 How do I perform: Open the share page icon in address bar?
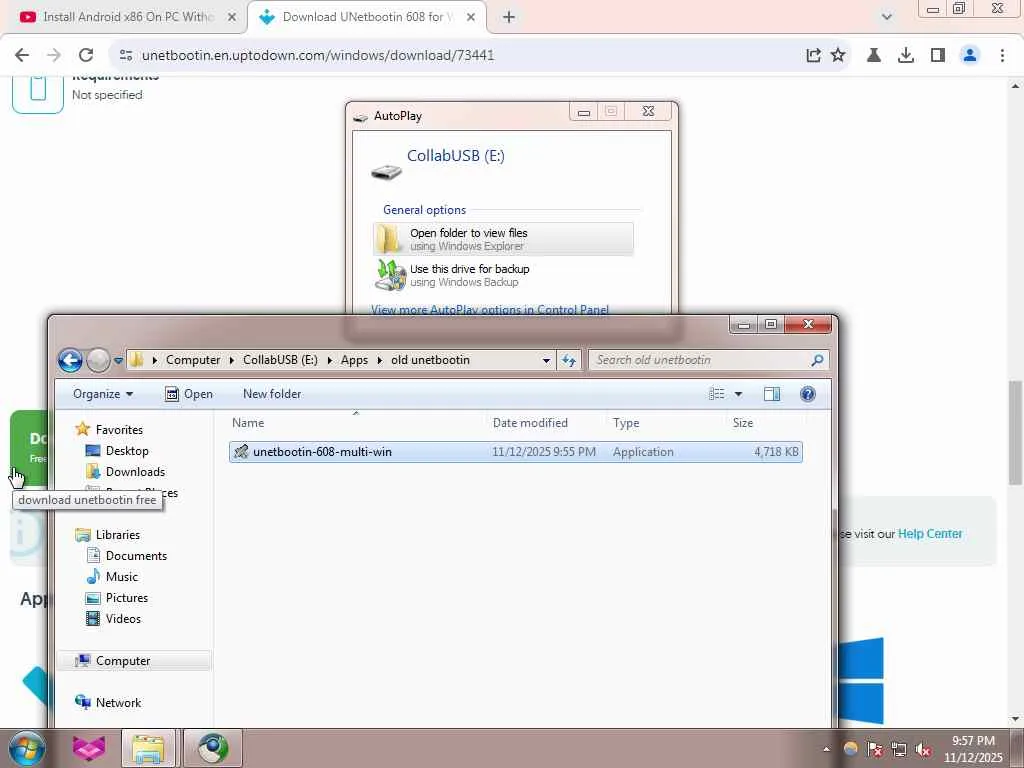[x=813, y=56]
